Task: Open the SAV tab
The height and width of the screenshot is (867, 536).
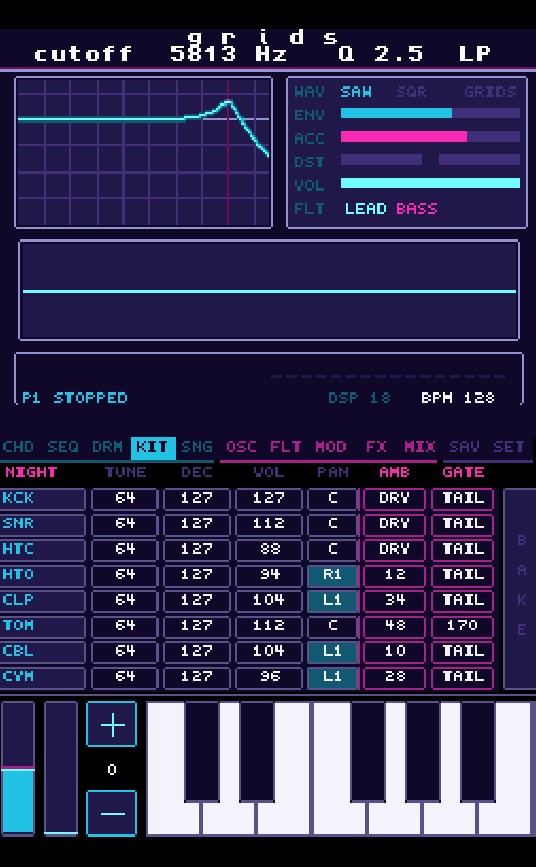Action: click(x=464, y=447)
